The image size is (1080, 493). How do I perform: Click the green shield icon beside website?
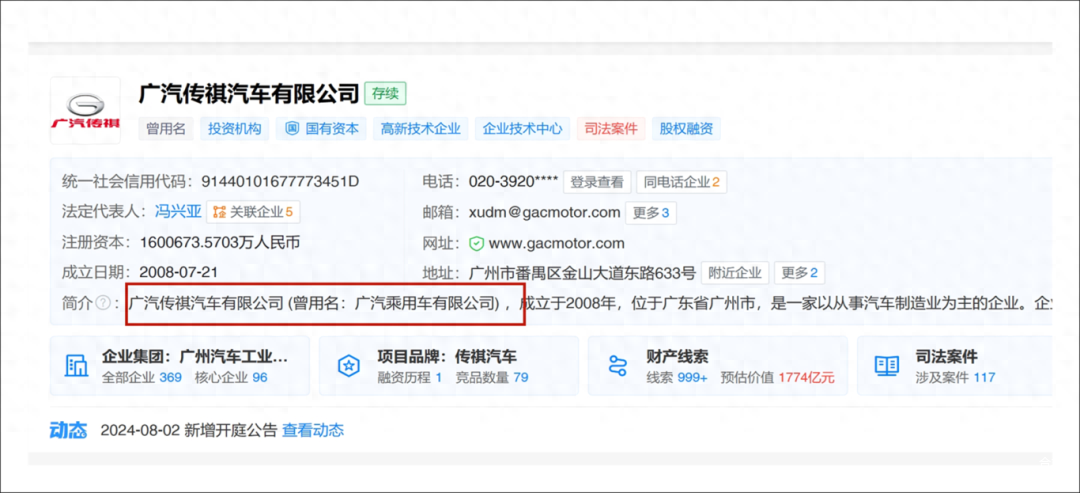476,243
